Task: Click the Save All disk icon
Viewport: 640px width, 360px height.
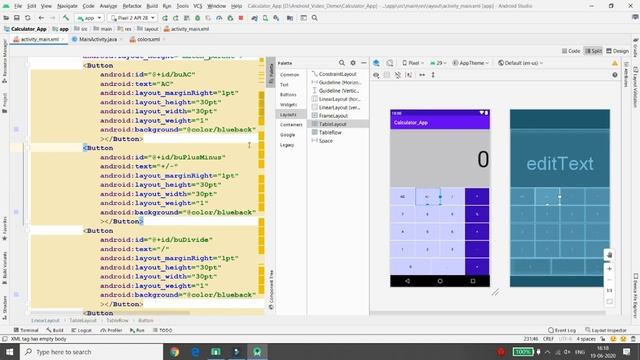Action: (17, 18)
